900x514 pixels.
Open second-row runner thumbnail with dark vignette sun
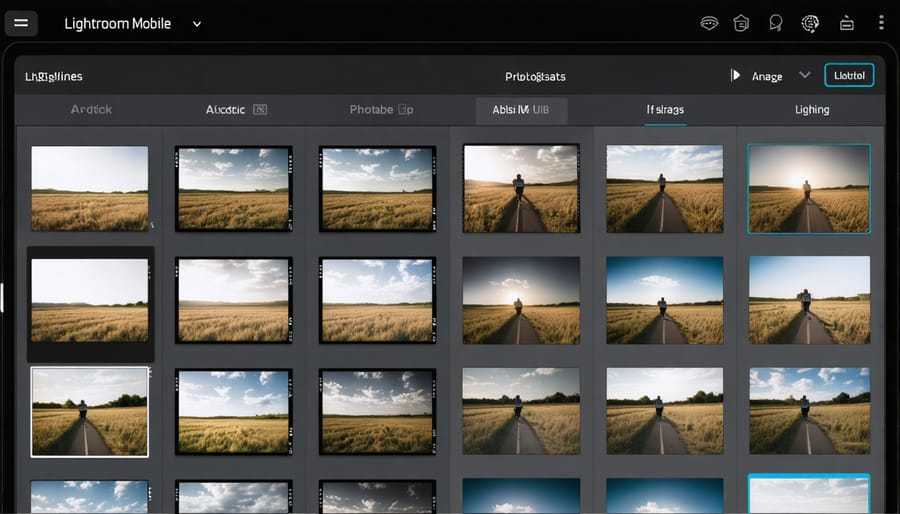coord(521,300)
